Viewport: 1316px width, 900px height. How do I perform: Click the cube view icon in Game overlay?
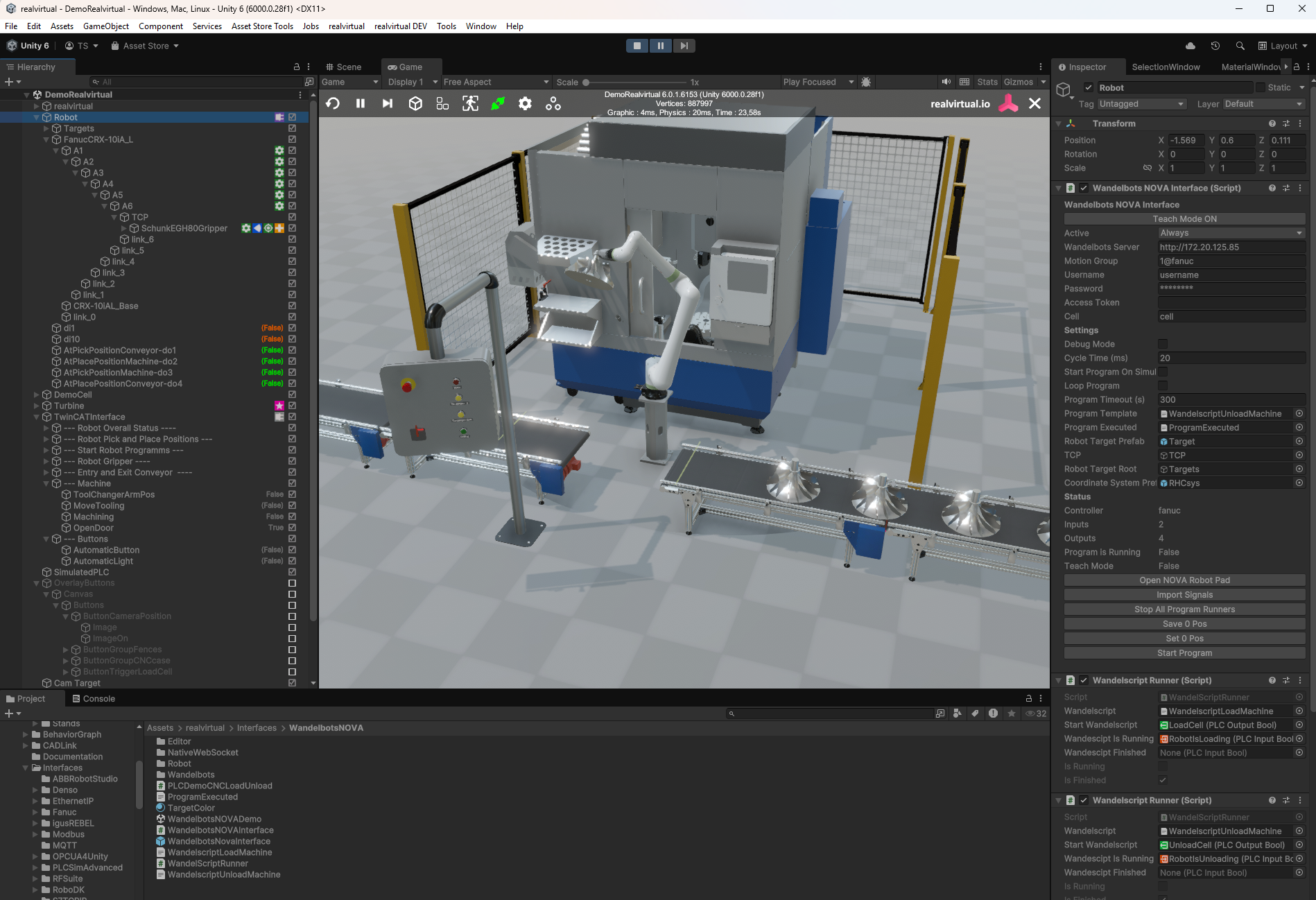coord(415,104)
